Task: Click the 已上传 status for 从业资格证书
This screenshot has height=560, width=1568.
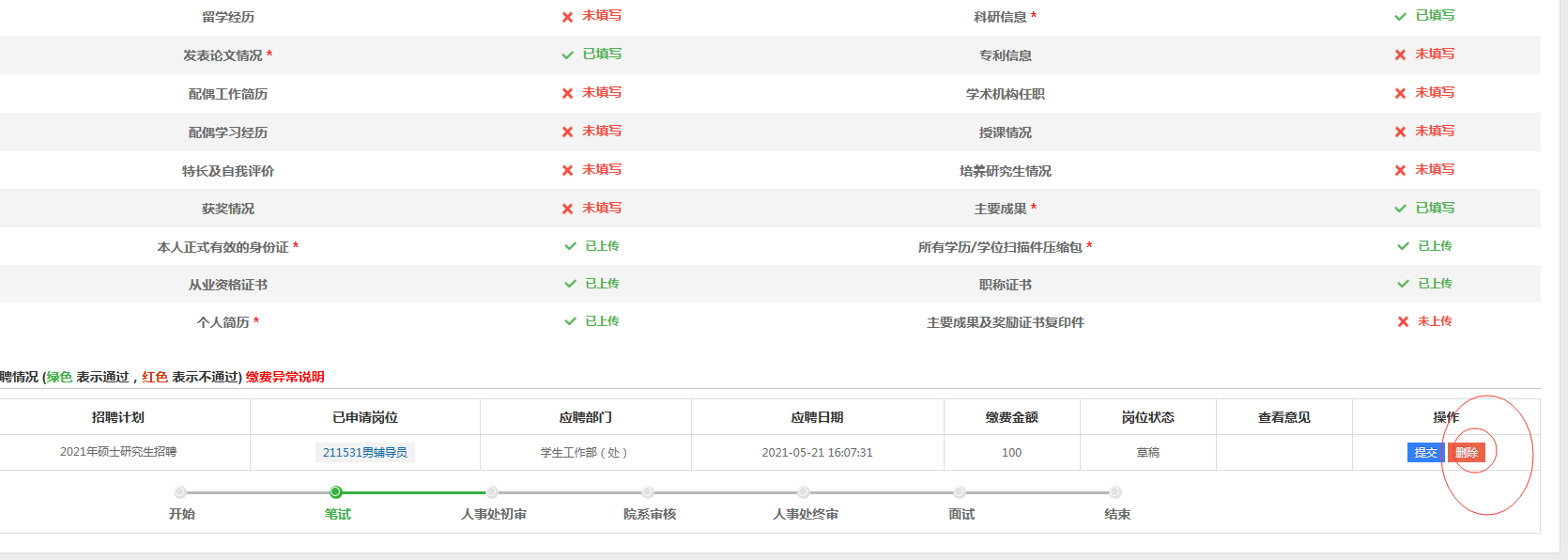Action: (602, 284)
